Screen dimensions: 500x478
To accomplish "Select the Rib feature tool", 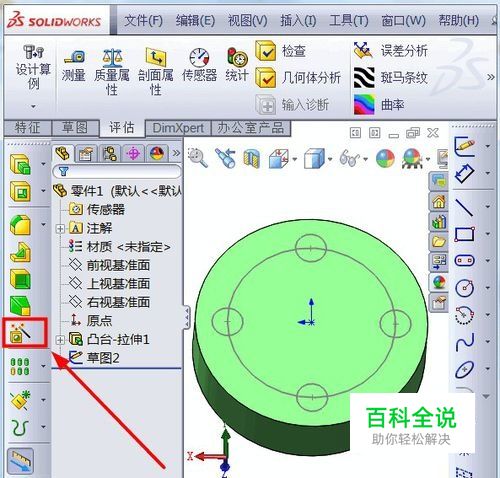I will 20,252.
